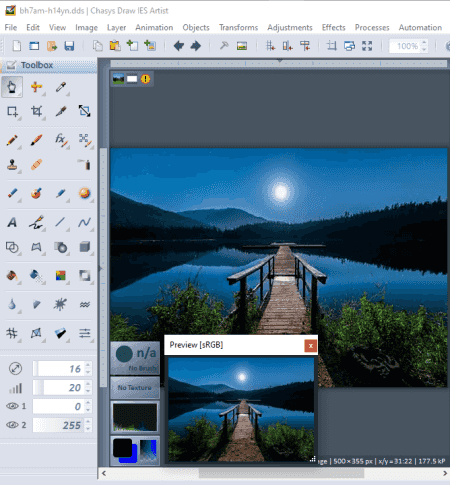Click the stepper arrows beside value 0
This screenshot has width=450, height=485.
[x=88, y=406]
